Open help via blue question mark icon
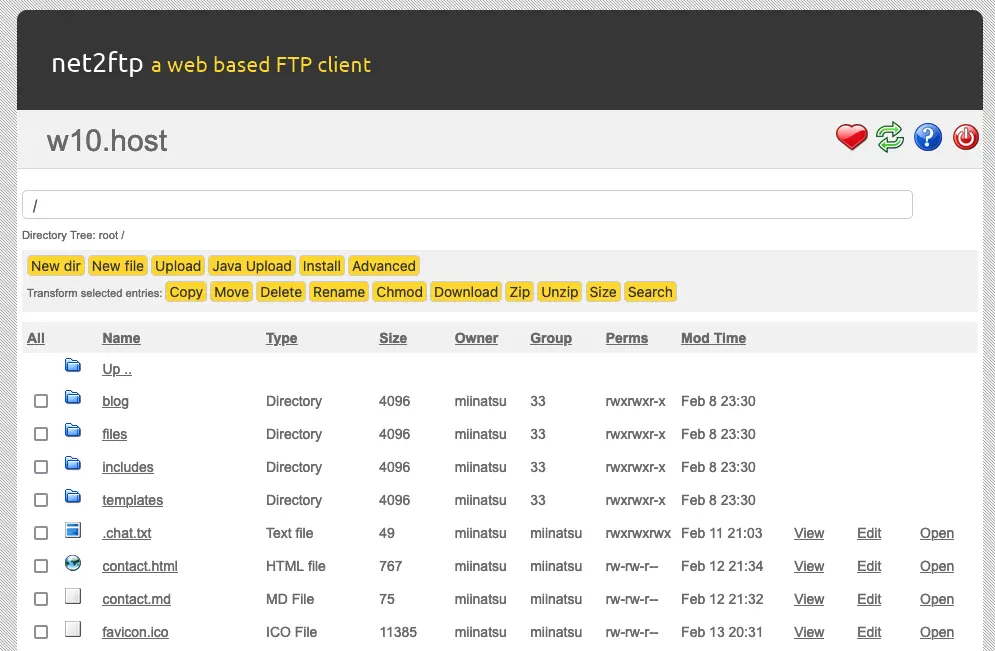The height and width of the screenshot is (651, 995). click(928, 137)
